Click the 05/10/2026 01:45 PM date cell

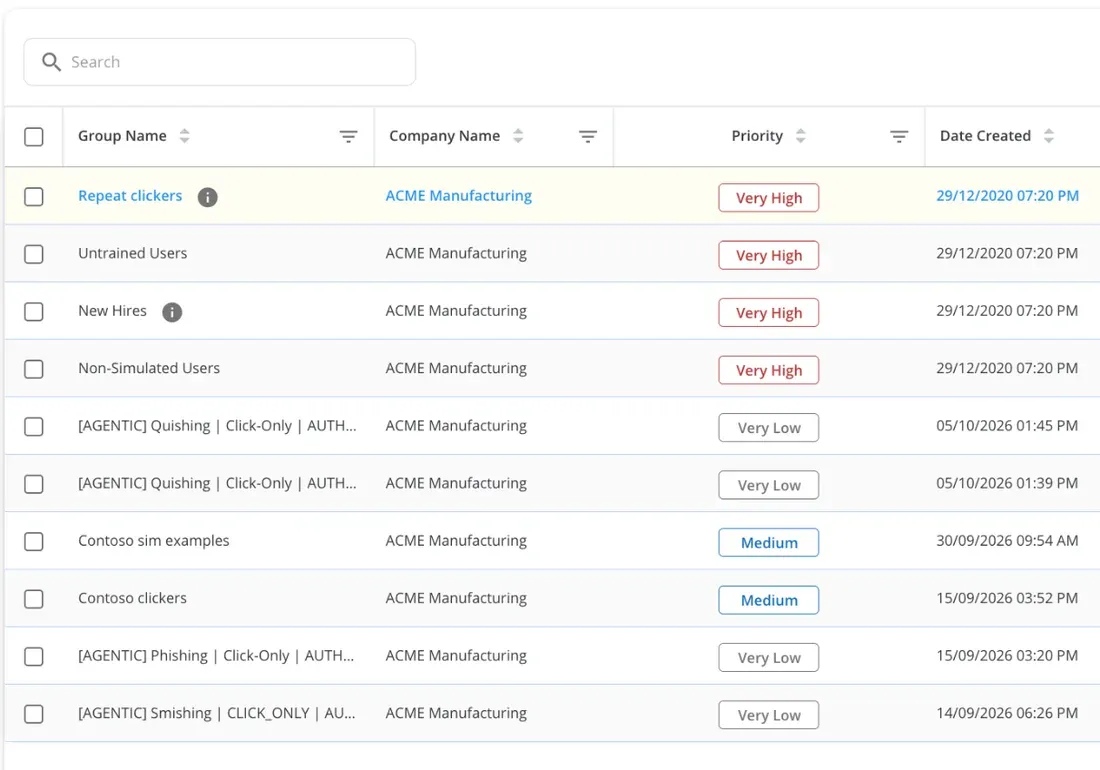[x=1007, y=426]
